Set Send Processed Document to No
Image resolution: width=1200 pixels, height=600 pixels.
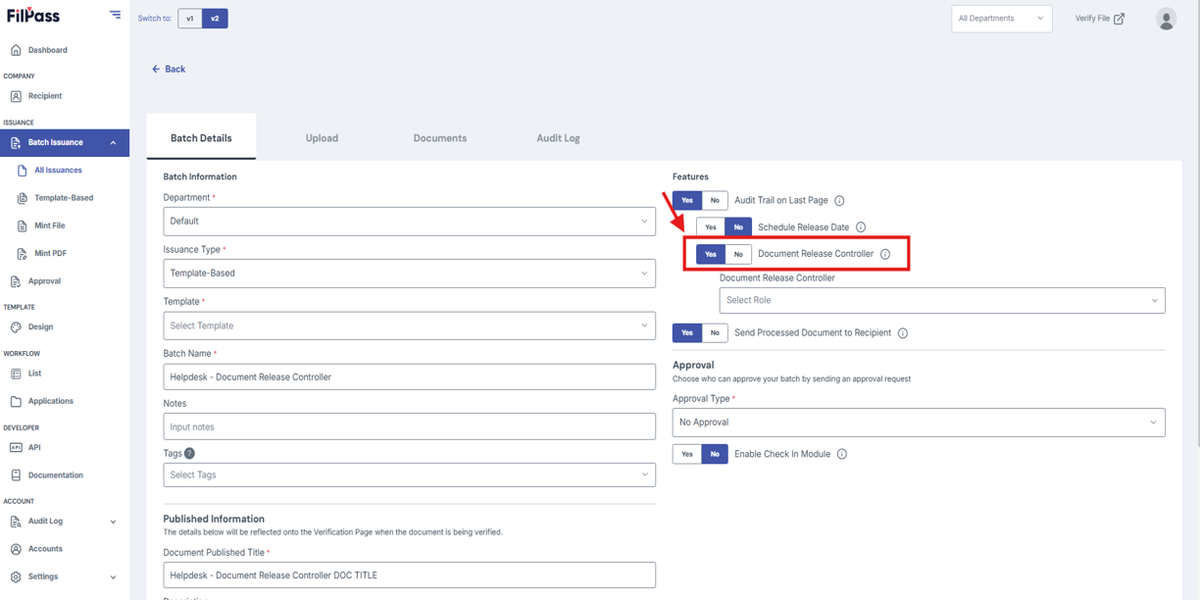click(x=715, y=333)
